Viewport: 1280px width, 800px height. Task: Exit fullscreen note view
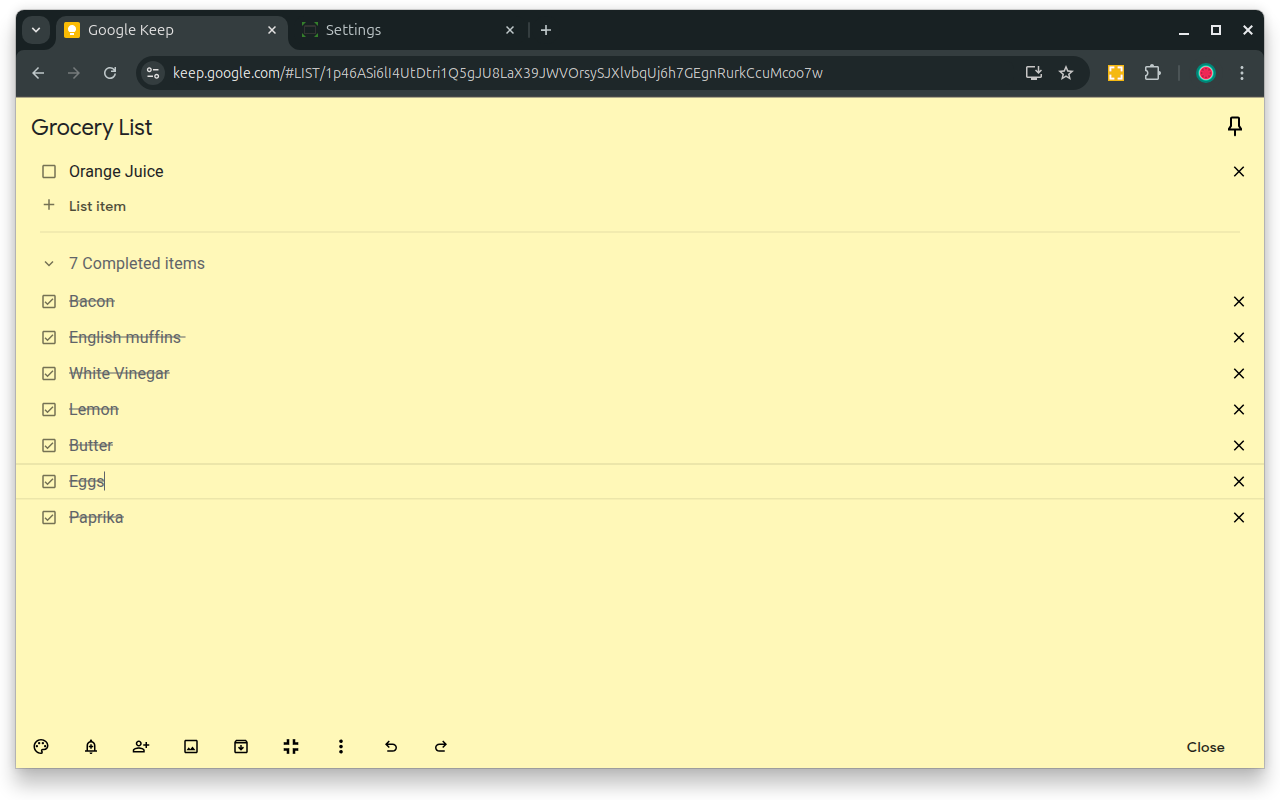pyautogui.click(x=291, y=746)
